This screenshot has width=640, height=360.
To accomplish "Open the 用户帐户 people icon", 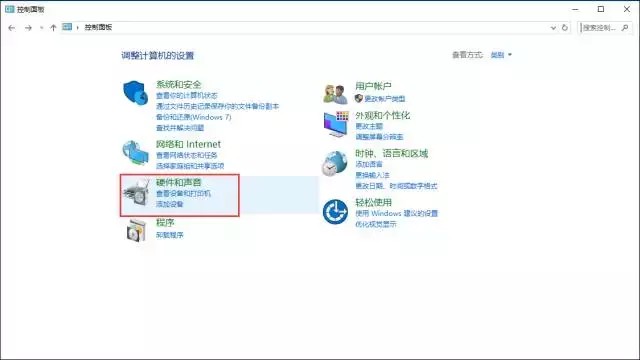I will pyautogui.click(x=335, y=94).
